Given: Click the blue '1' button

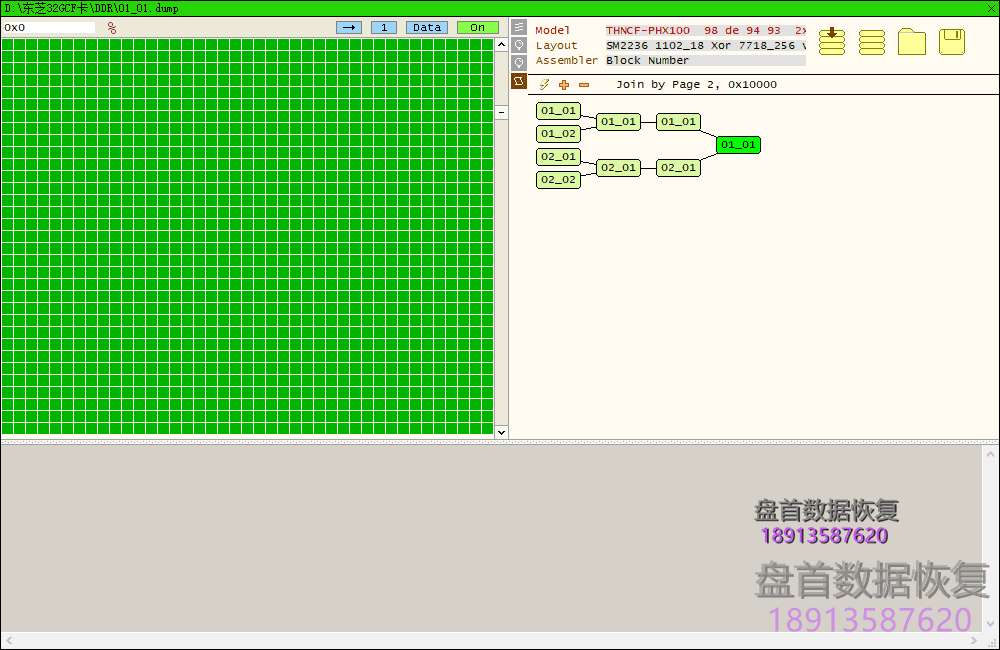Looking at the screenshot, I should tap(384, 27).
